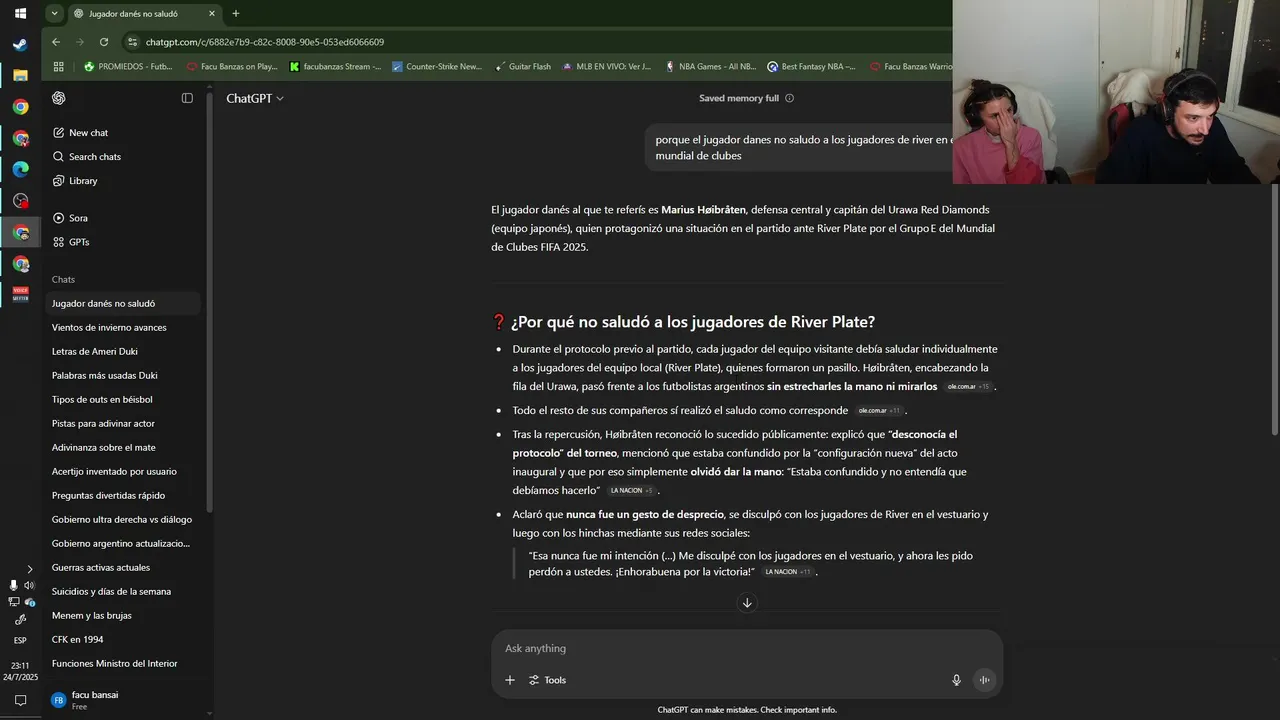Click the address bar URL
1280x720 pixels.
click(265, 42)
